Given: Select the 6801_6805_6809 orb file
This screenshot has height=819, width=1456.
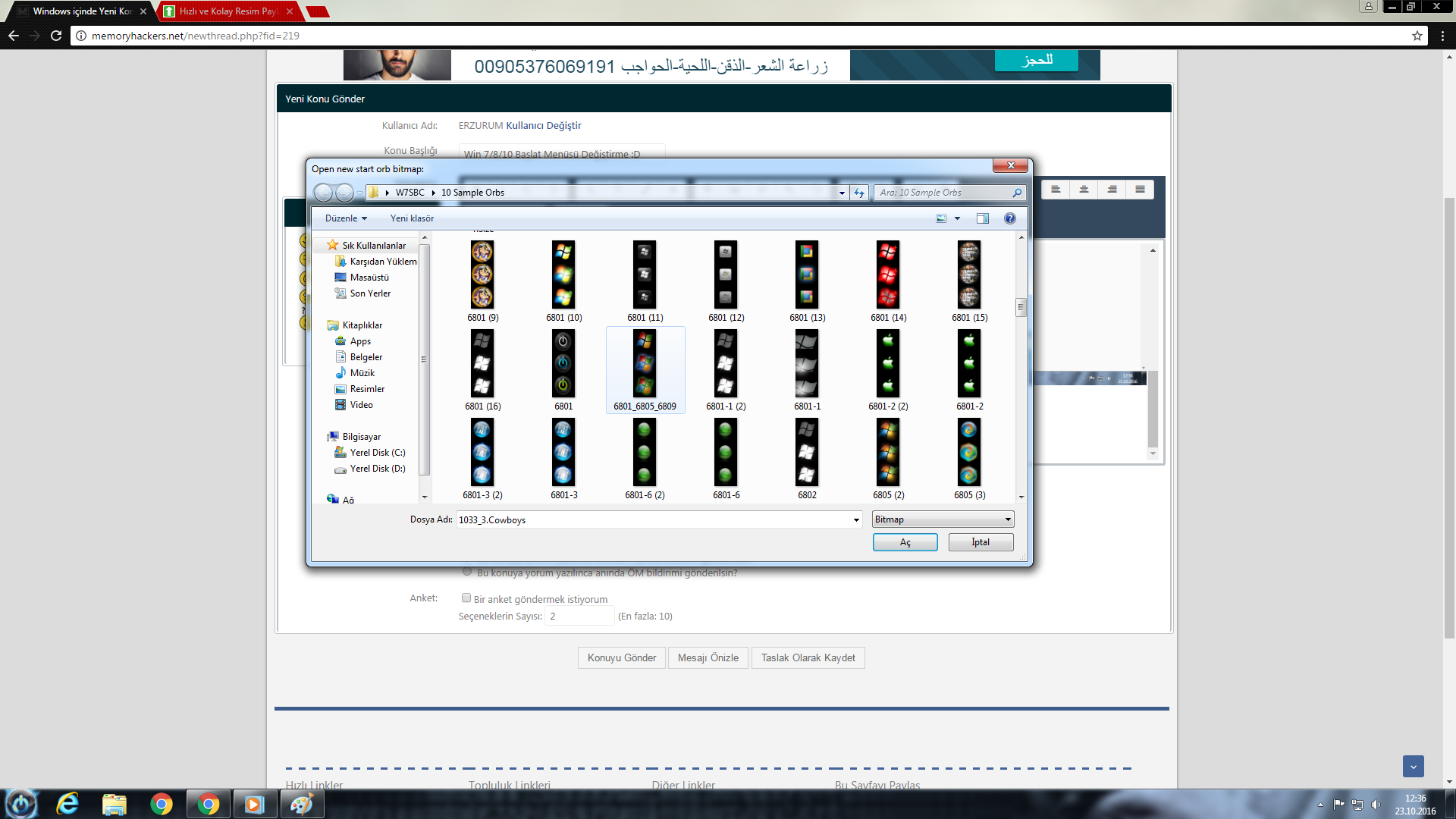Looking at the screenshot, I should 645,370.
